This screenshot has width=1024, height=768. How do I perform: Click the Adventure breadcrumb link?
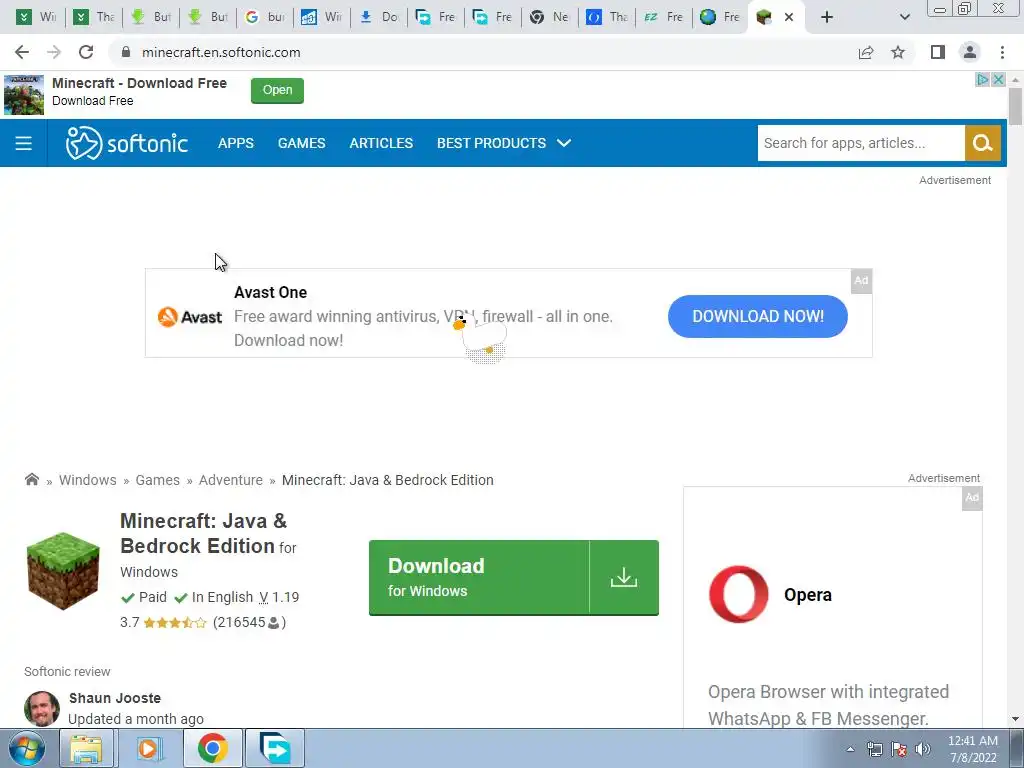coord(231,480)
